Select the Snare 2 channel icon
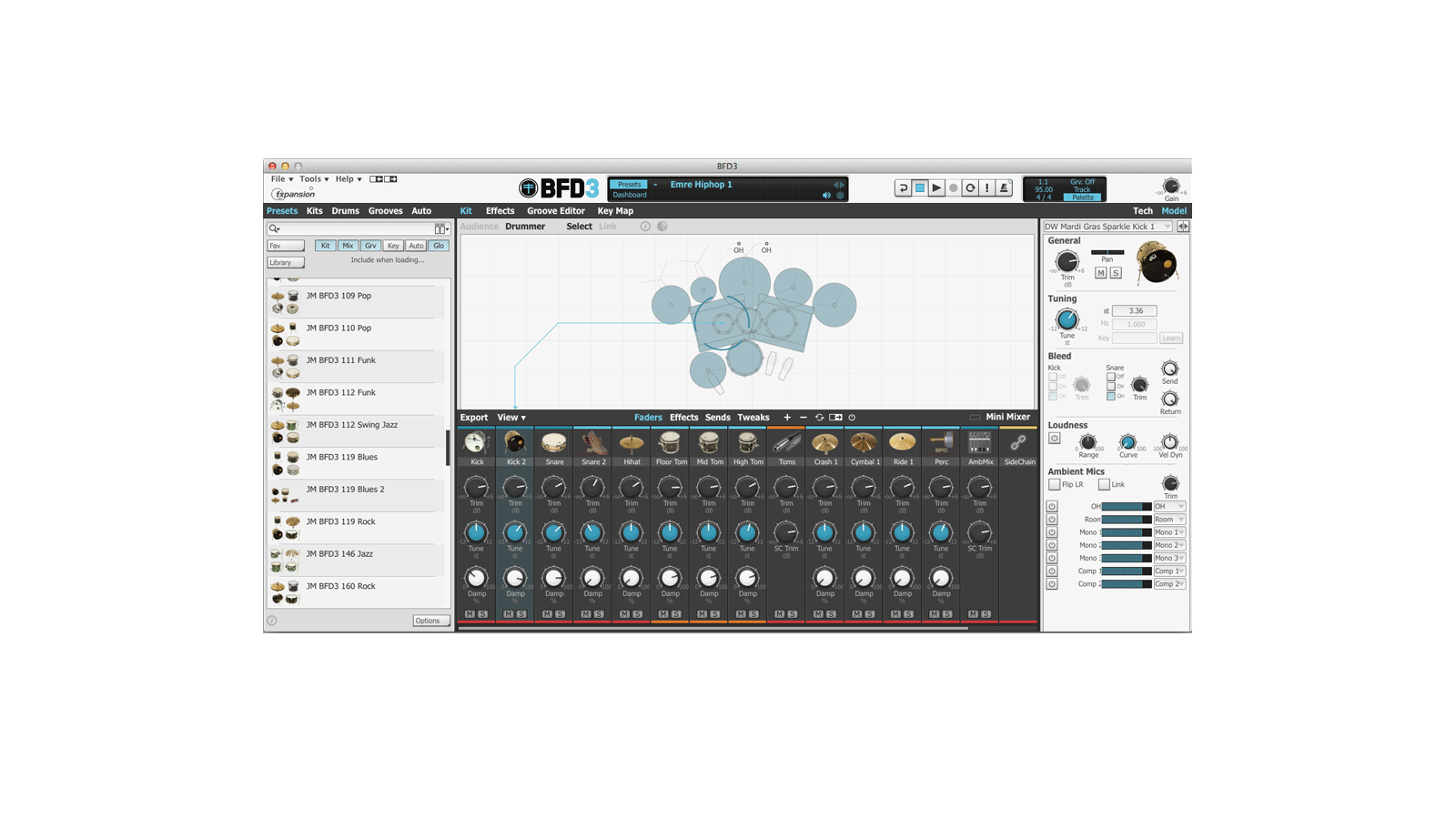 click(x=592, y=443)
